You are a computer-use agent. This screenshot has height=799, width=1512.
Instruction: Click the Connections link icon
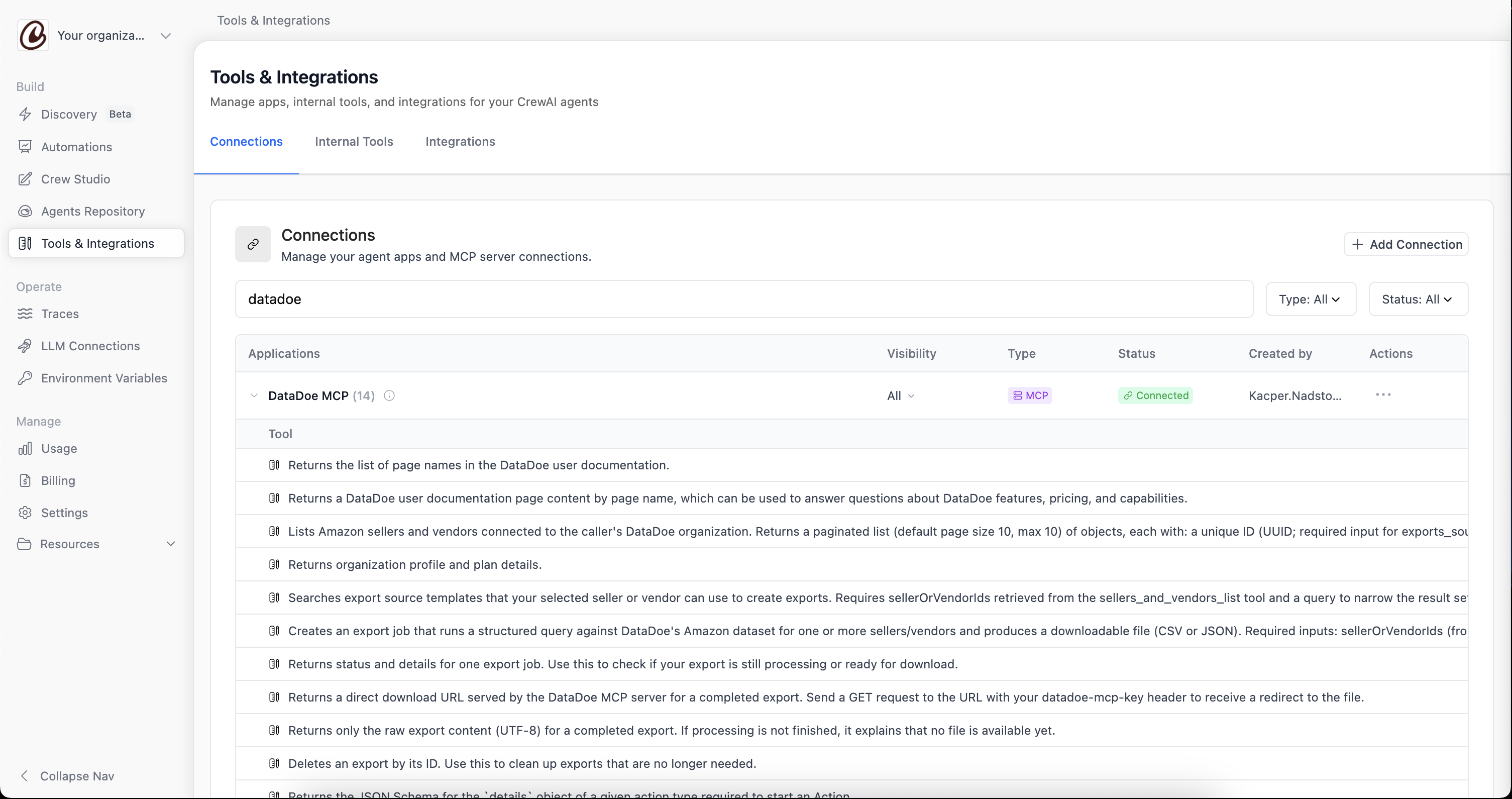pos(253,244)
